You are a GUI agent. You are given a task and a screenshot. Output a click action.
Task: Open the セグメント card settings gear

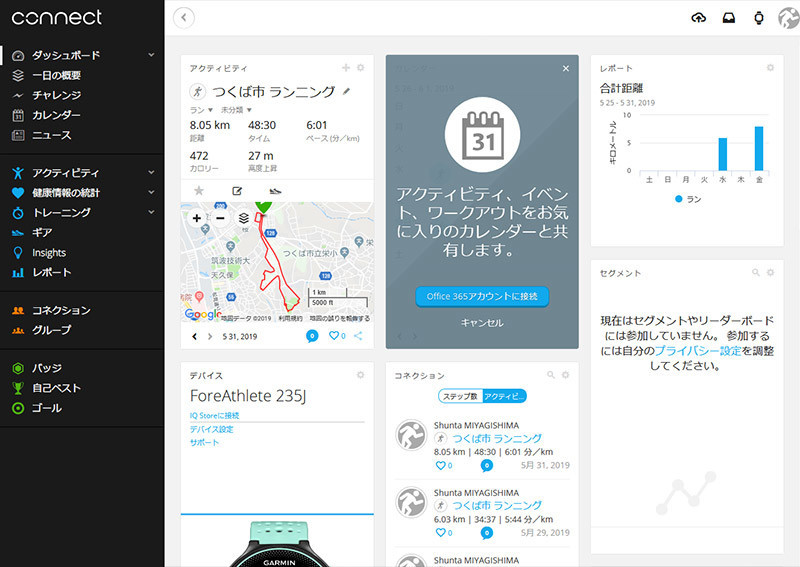(770, 273)
